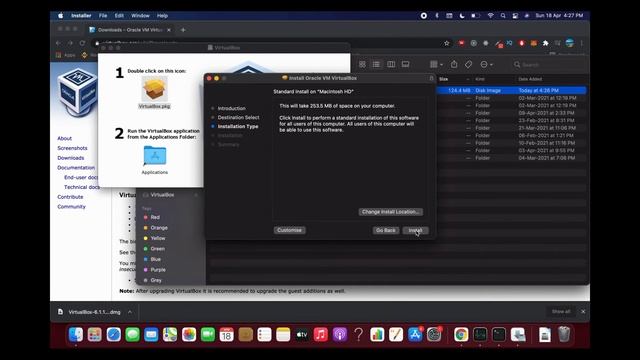Select the Disk Image row in Finder
The height and width of the screenshot is (360, 640).
(512, 90)
